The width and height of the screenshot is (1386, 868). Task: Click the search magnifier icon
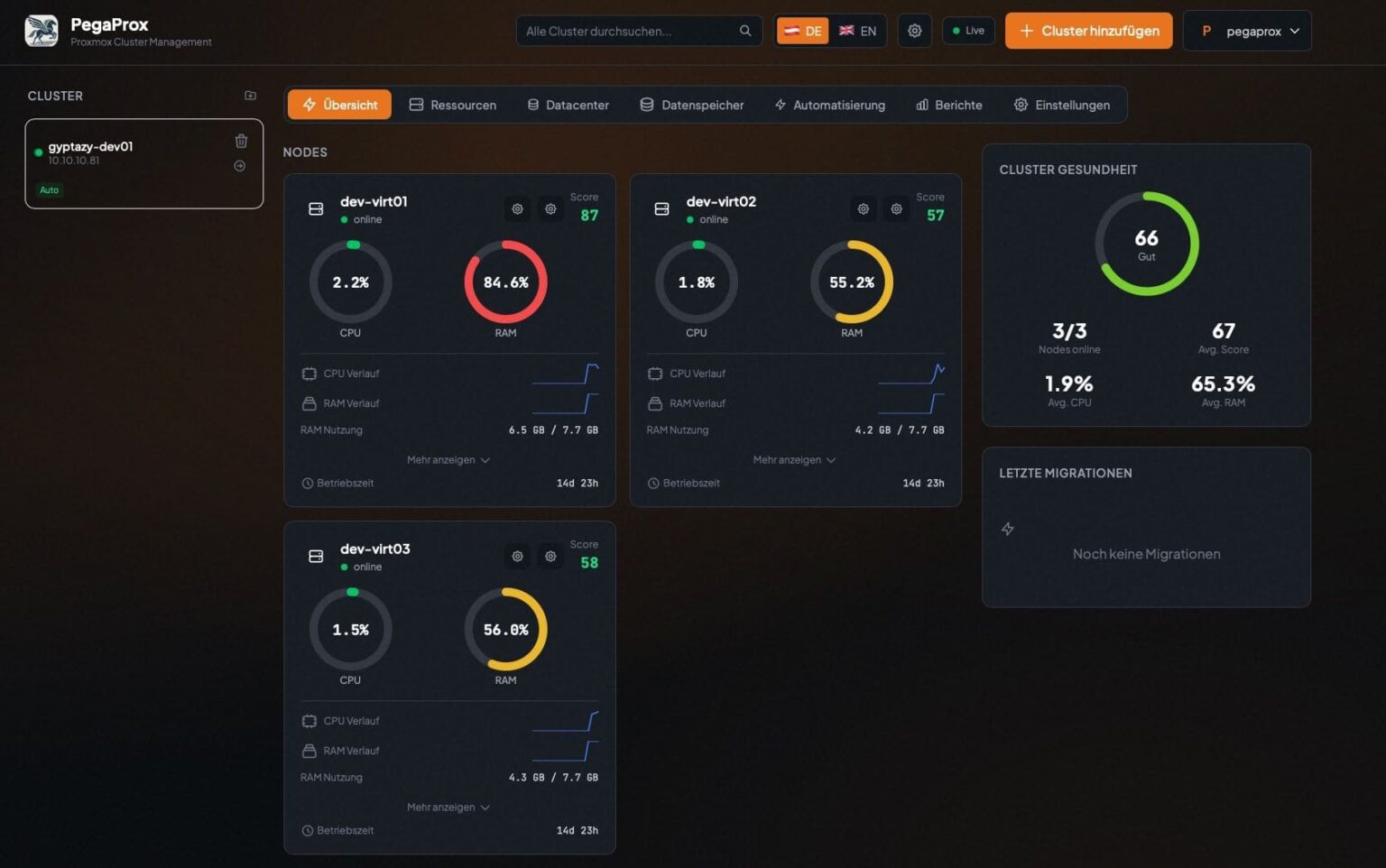(x=745, y=30)
